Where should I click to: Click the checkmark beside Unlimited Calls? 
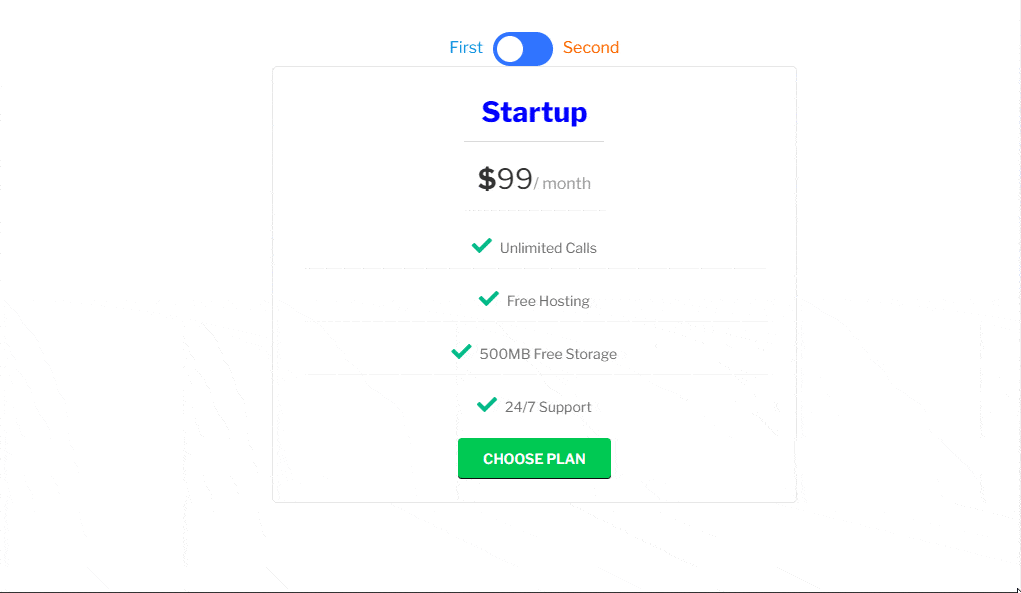[482, 246]
